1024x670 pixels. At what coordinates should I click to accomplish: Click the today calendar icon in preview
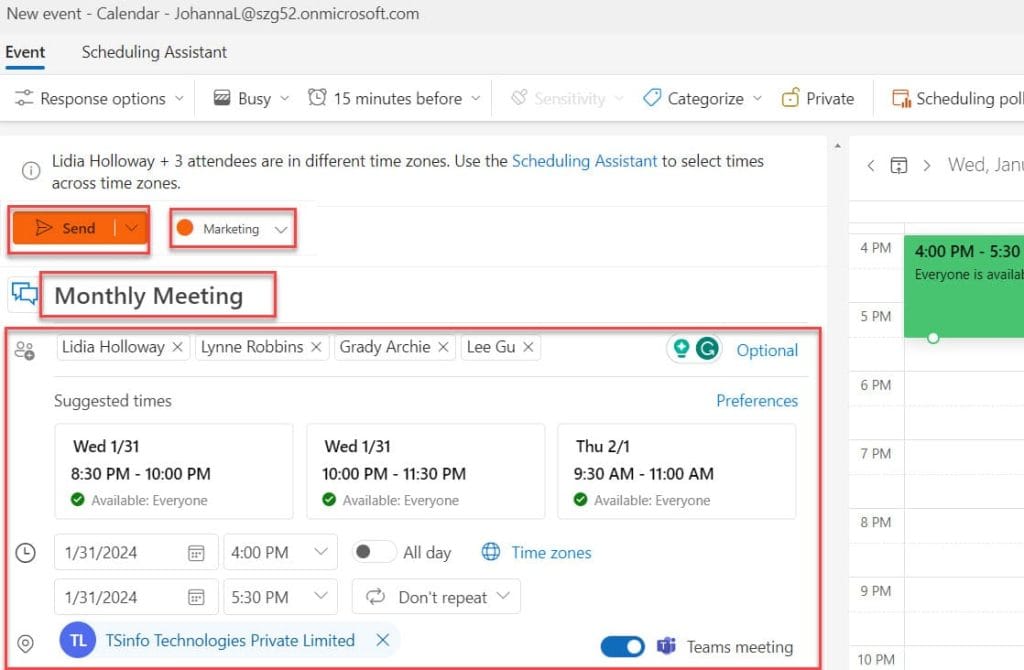pyautogui.click(x=899, y=165)
